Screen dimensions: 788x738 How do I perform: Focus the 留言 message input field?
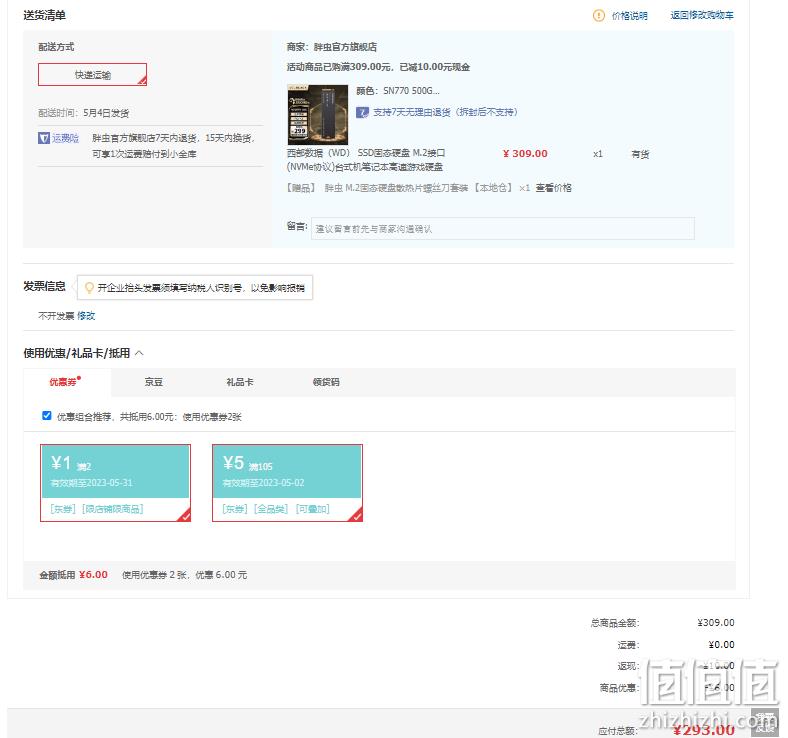pos(503,229)
